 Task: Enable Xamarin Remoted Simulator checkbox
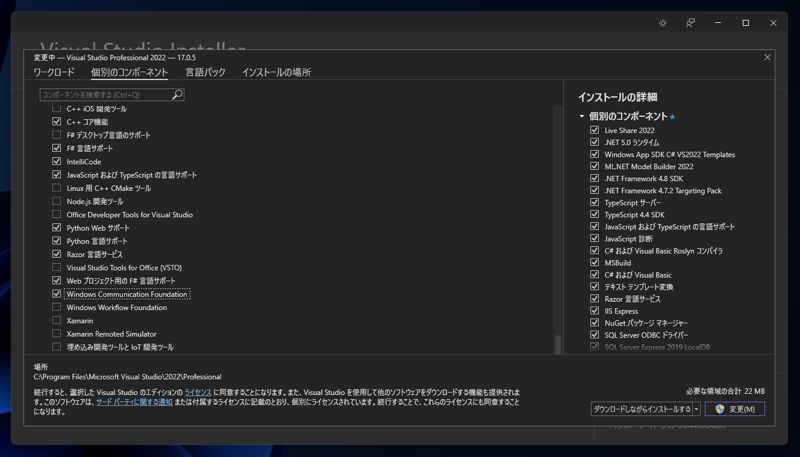click(x=56, y=334)
